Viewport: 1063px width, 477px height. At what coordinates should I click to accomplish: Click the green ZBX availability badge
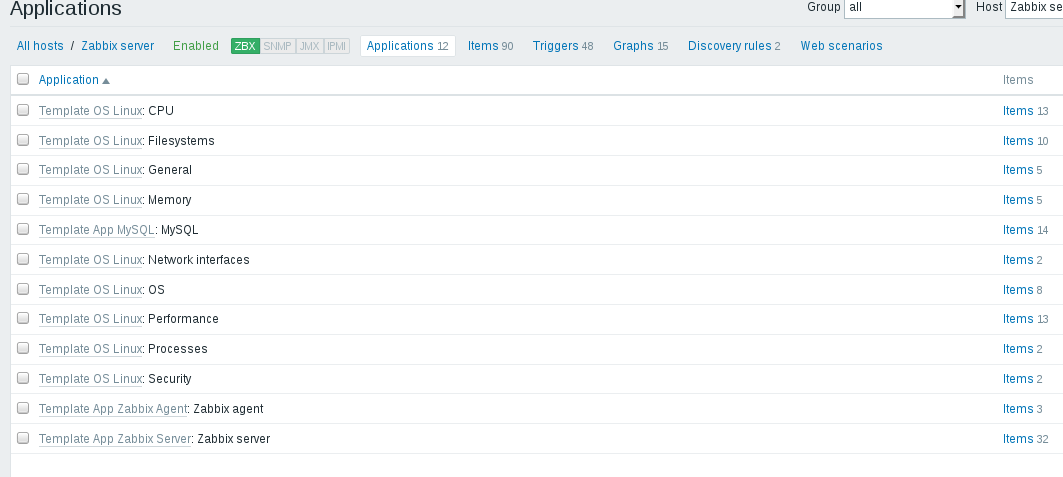click(x=245, y=46)
